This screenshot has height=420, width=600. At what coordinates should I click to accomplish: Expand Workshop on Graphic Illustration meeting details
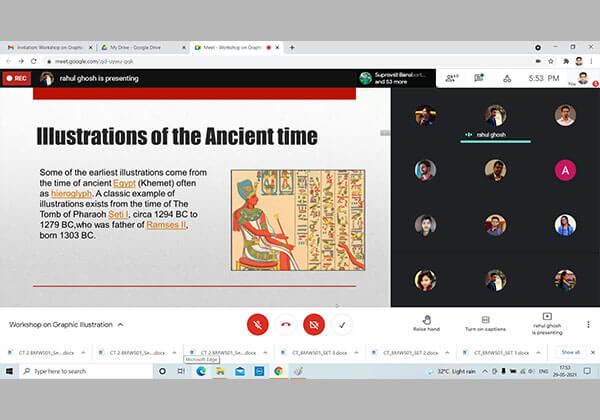(121, 325)
